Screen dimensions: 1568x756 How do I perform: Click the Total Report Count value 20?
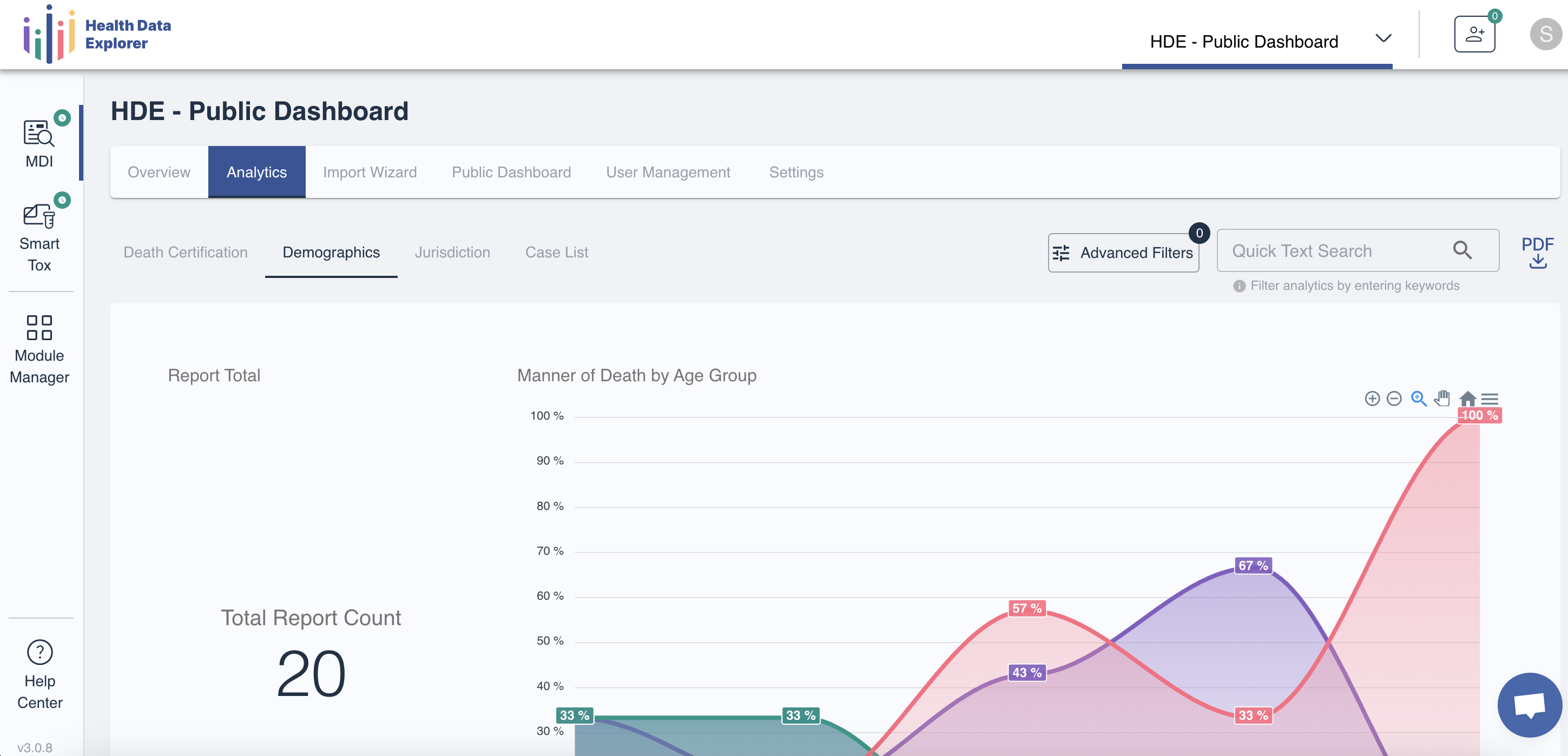click(x=311, y=674)
